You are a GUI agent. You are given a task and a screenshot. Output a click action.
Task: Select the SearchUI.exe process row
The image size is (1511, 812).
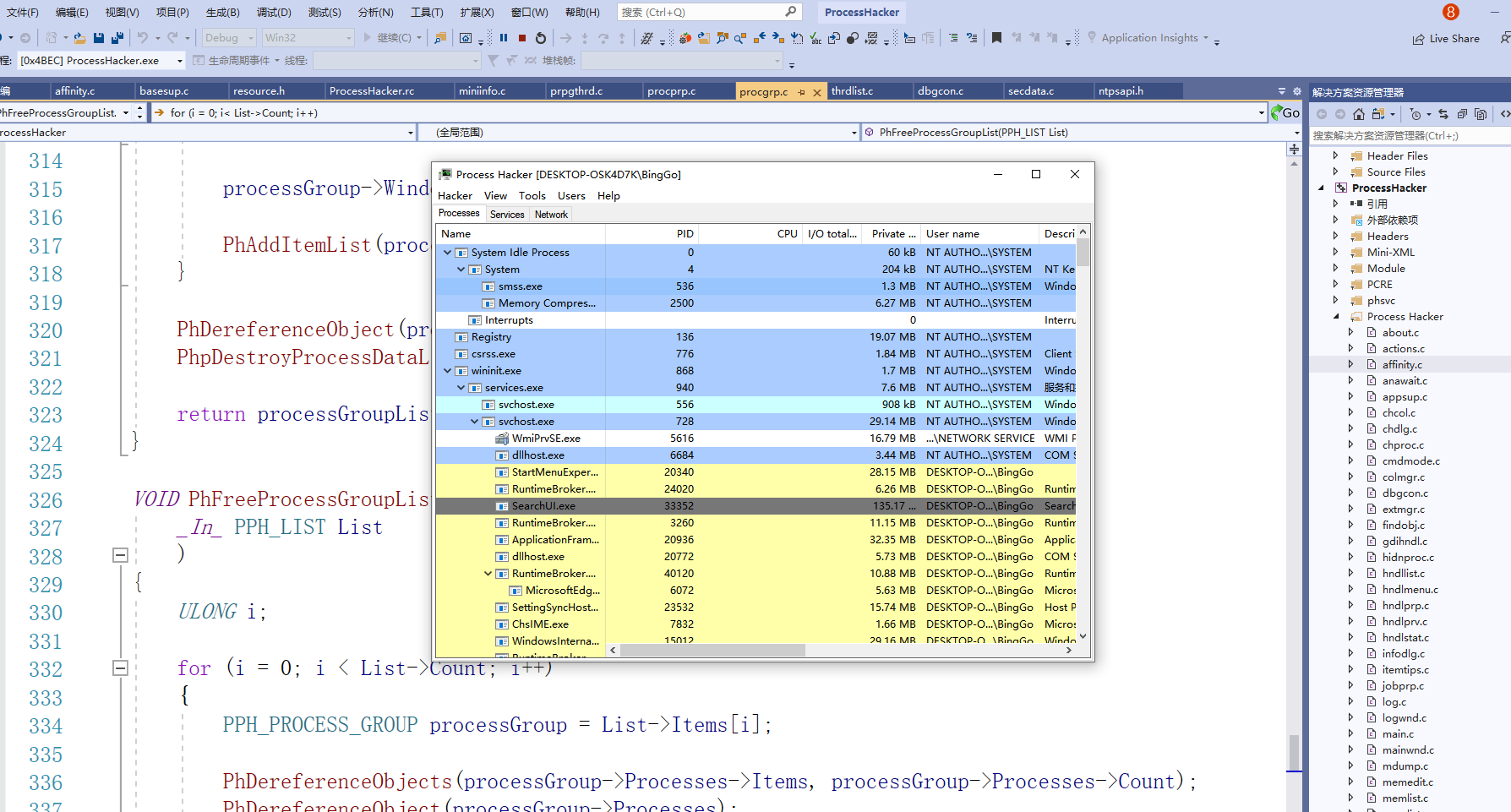[543, 506]
